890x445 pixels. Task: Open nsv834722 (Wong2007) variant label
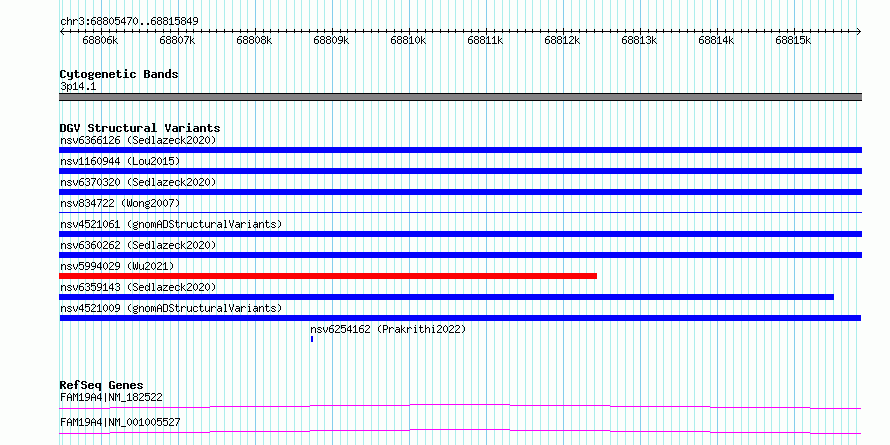[120, 203]
